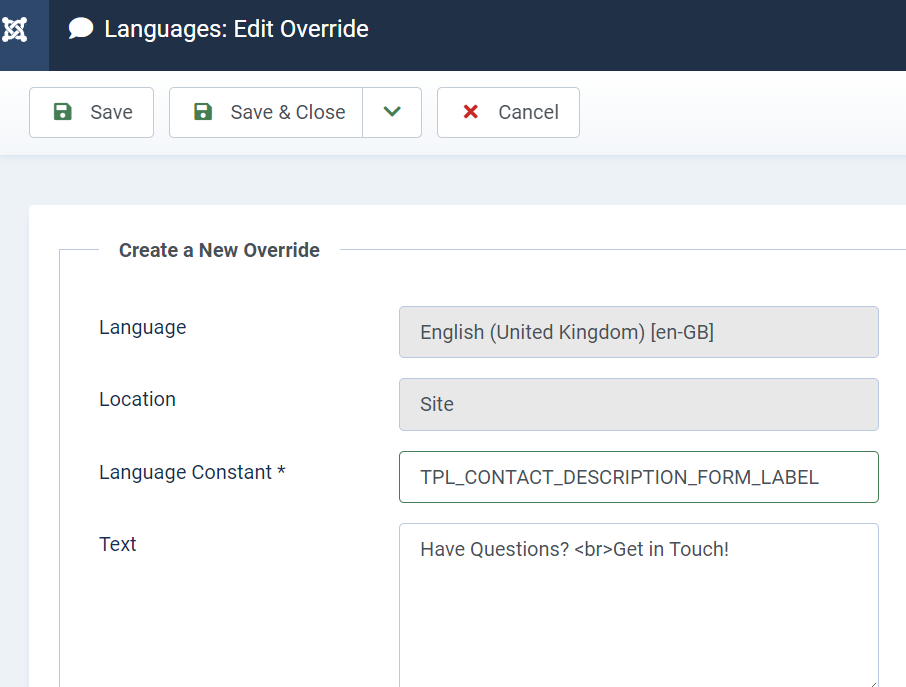Click inside the Text override textarea
The image size is (906, 687).
(638, 610)
